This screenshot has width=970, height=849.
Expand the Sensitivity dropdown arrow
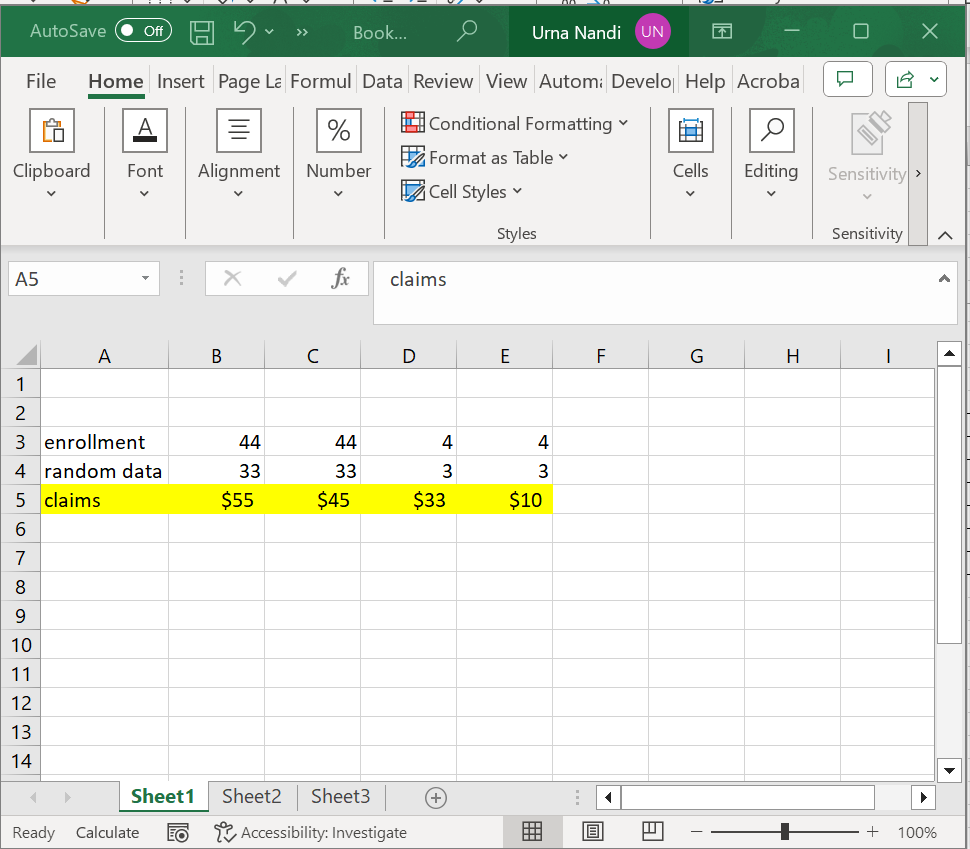pos(867,196)
